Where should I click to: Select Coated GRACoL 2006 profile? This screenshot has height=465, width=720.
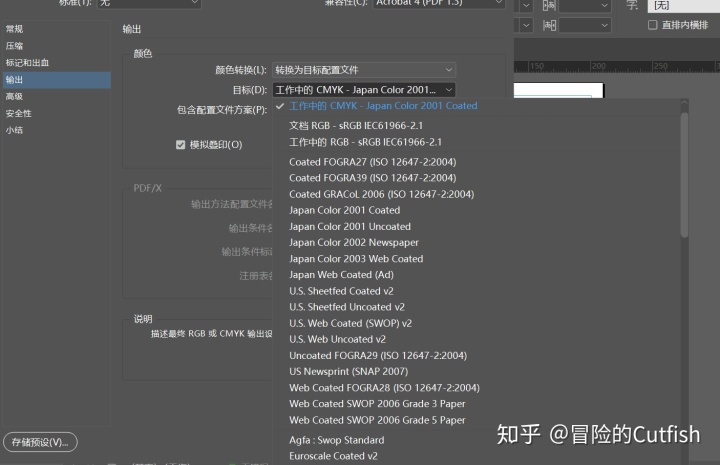pyautogui.click(x=381, y=194)
